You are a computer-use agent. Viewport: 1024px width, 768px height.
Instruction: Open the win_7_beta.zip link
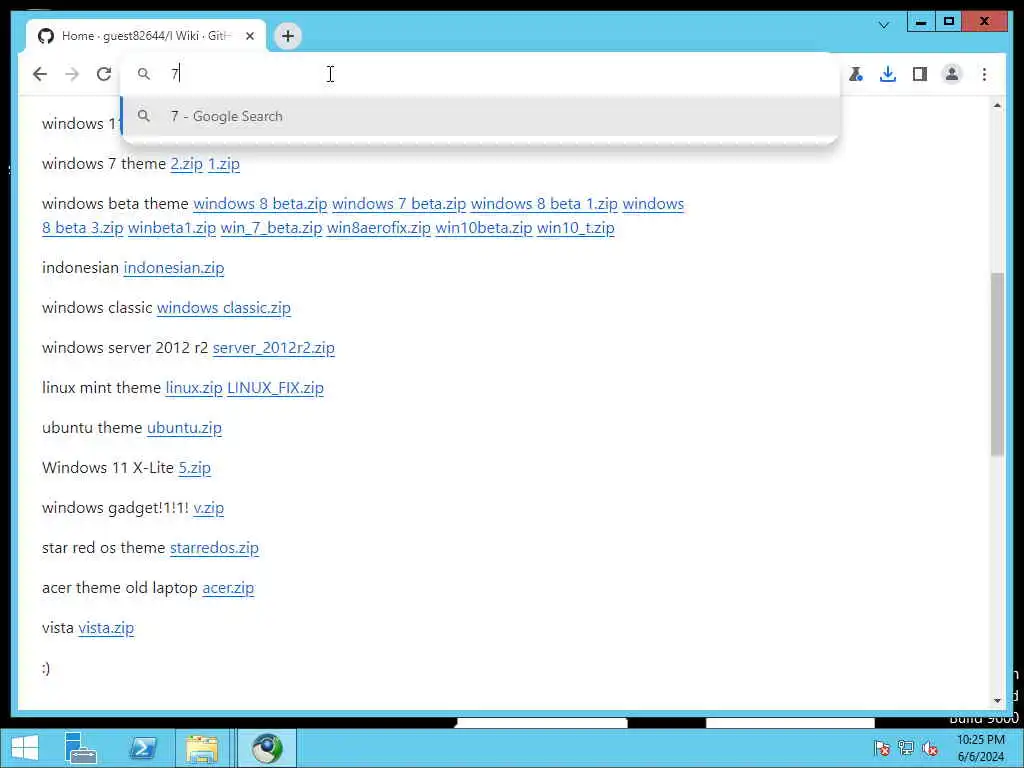(x=272, y=228)
